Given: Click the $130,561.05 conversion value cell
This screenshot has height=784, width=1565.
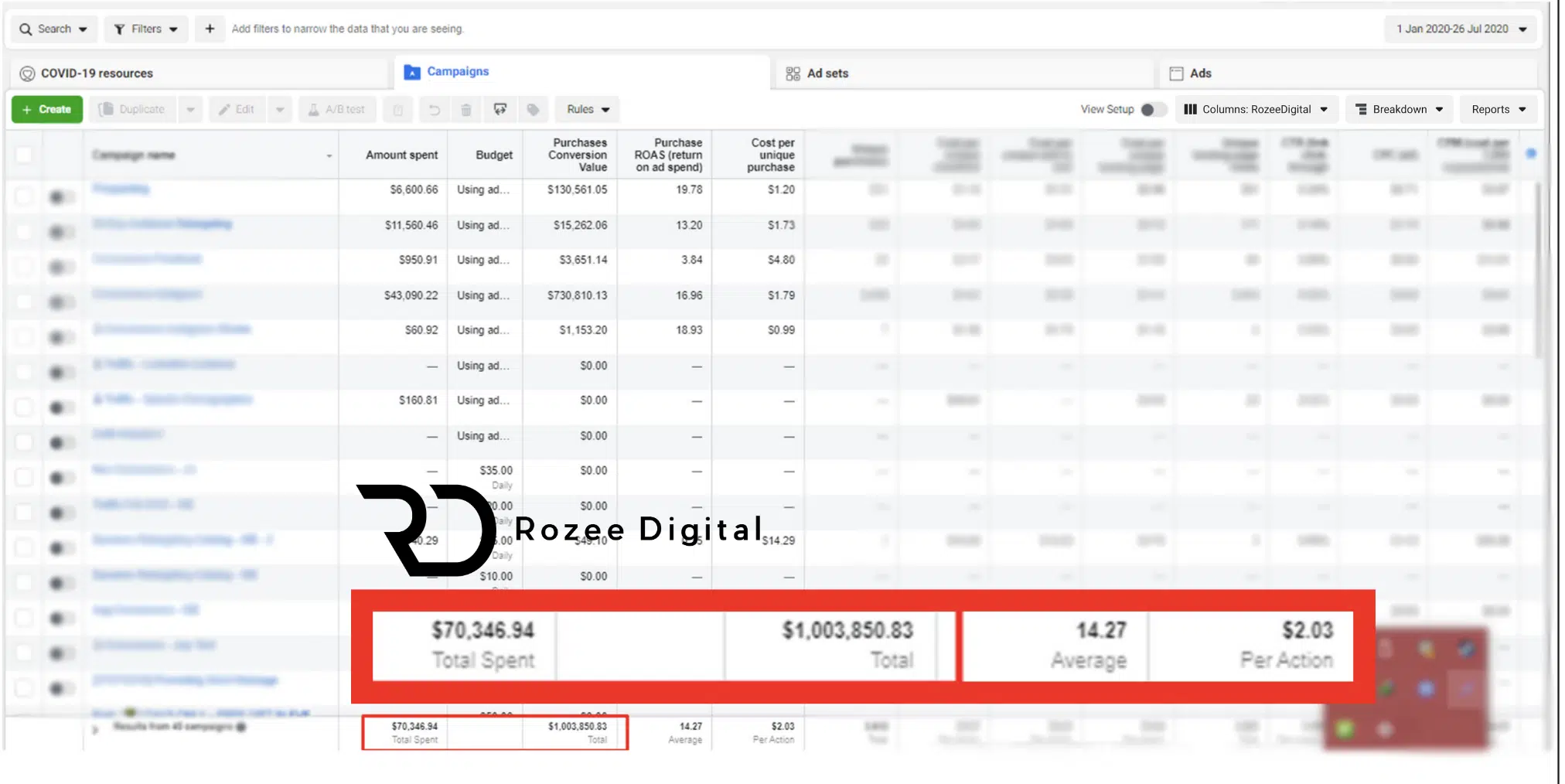Looking at the screenshot, I should (x=577, y=189).
